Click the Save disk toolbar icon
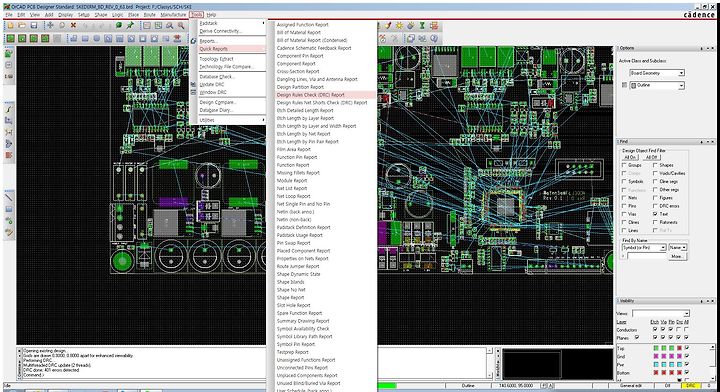Screen dimensions: 720x392 point(34,25)
